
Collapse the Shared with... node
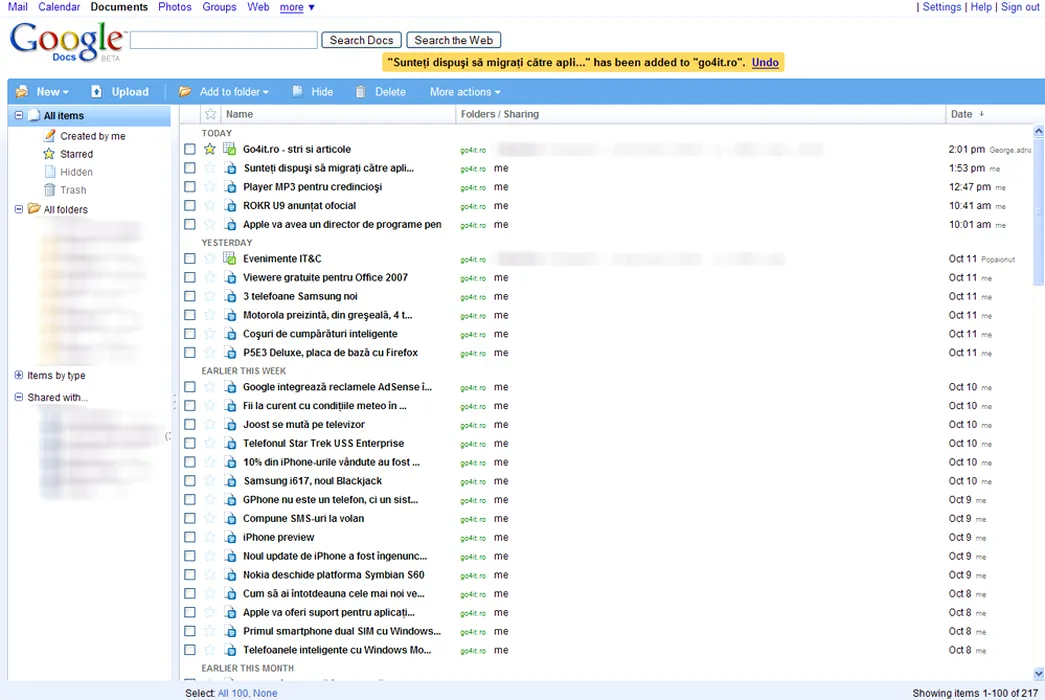pos(19,397)
